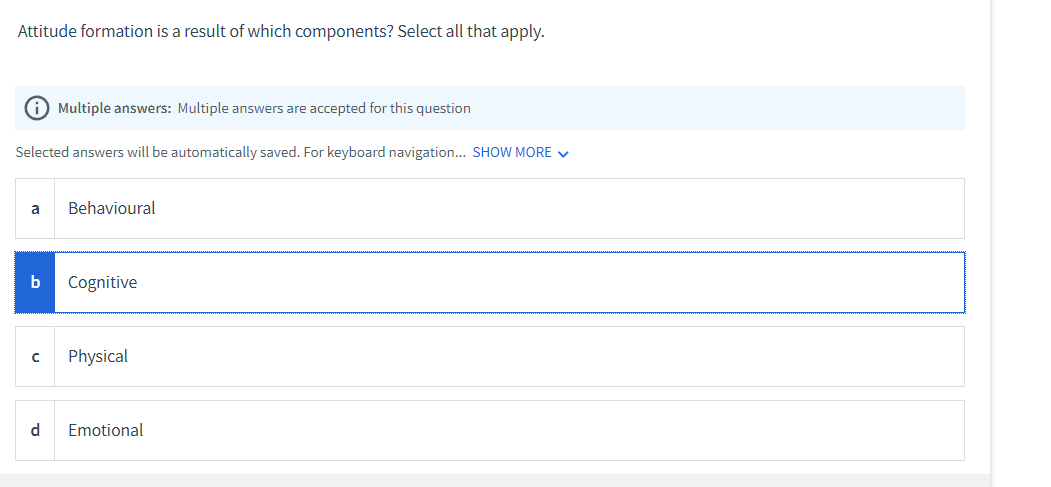Click empty space in the Physical row

pyautogui.click(x=600, y=357)
